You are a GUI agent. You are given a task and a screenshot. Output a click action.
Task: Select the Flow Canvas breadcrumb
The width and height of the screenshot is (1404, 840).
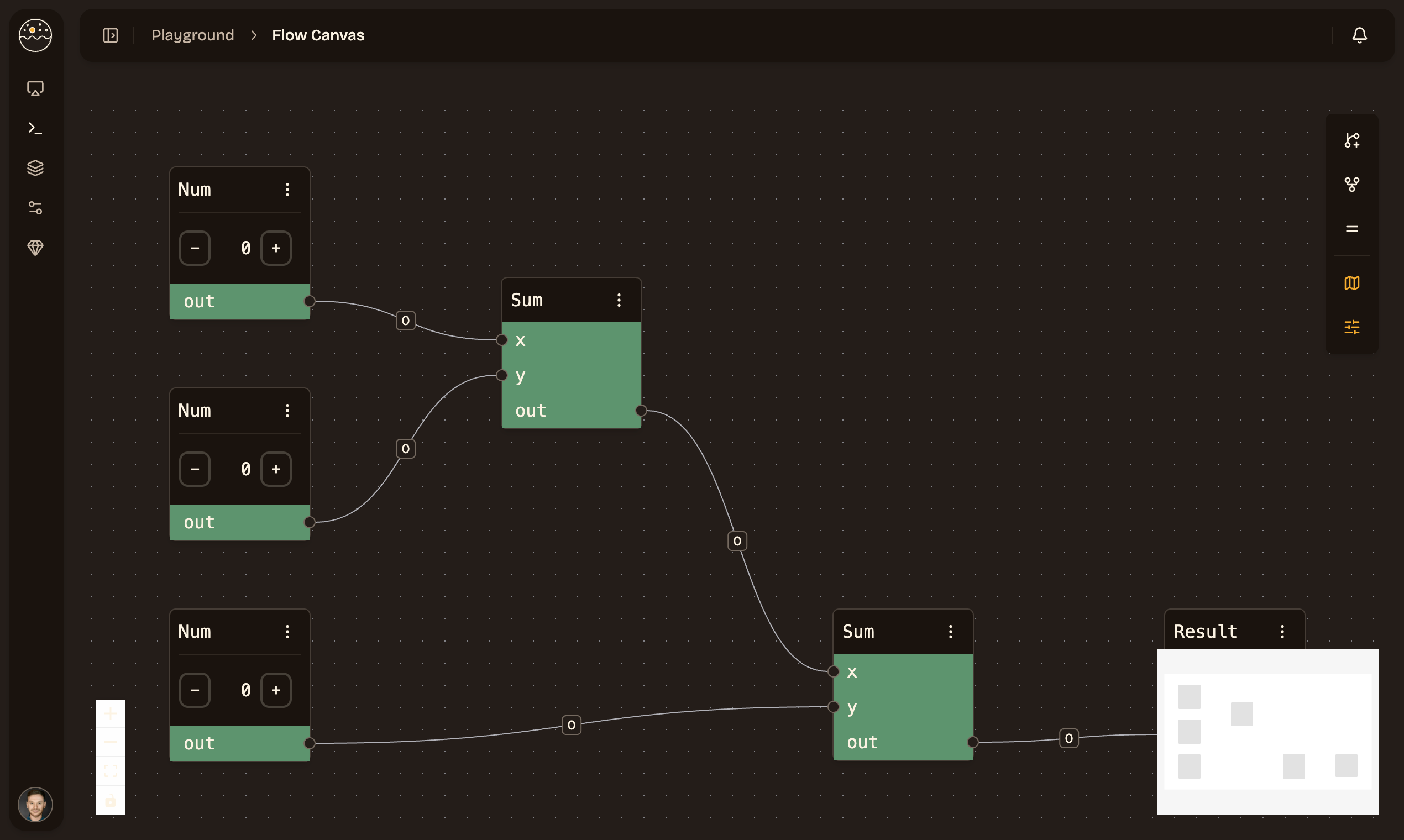[x=318, y=35]
